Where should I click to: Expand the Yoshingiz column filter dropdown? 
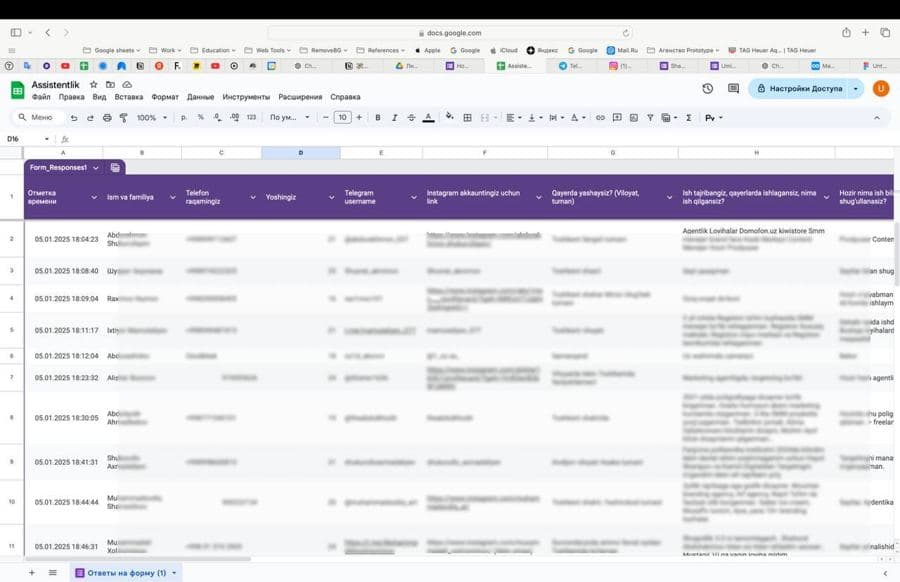[331, 197]
